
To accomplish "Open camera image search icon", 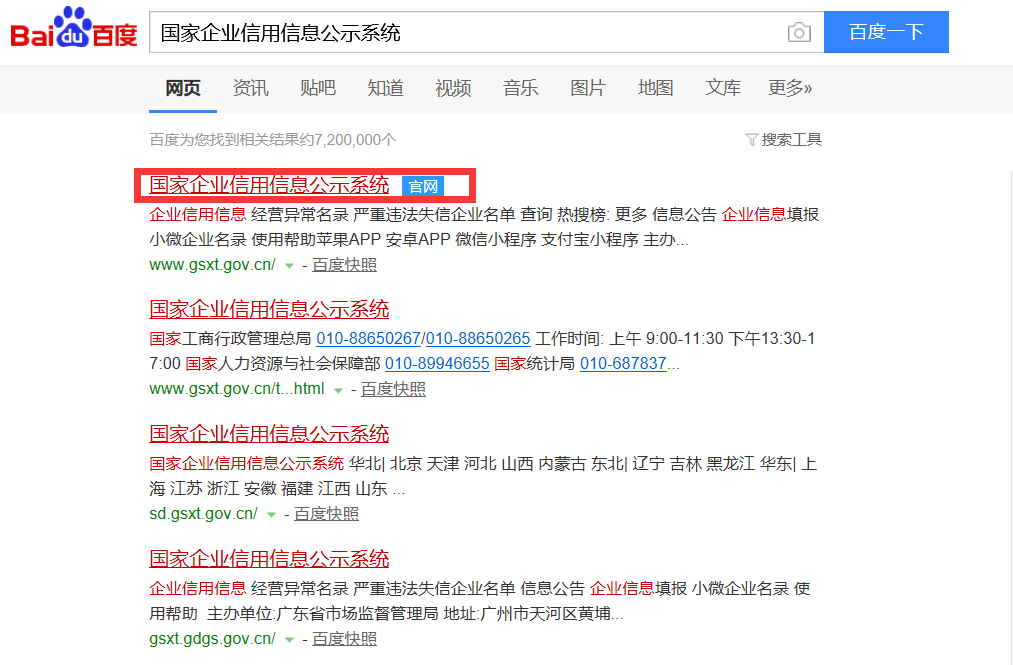I will [x=799, y=32].
